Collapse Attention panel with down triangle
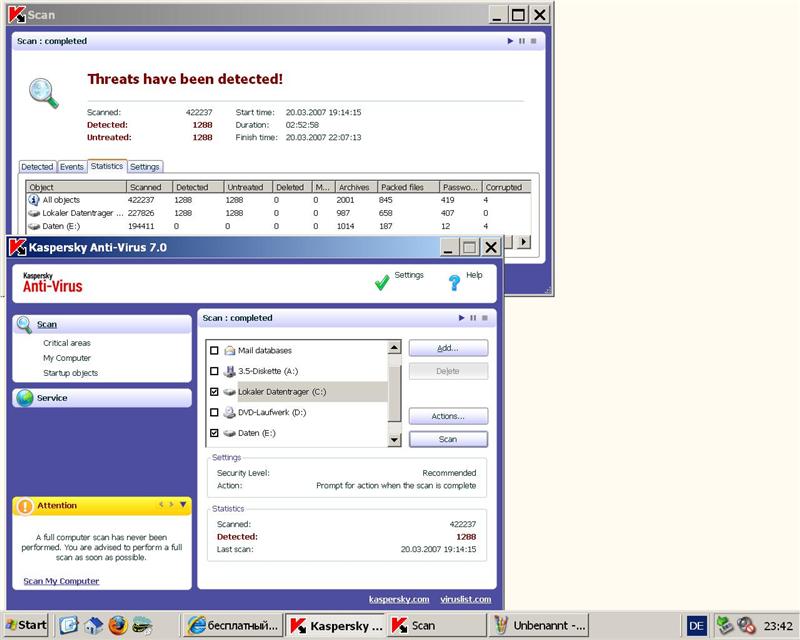 click(183, 505)
